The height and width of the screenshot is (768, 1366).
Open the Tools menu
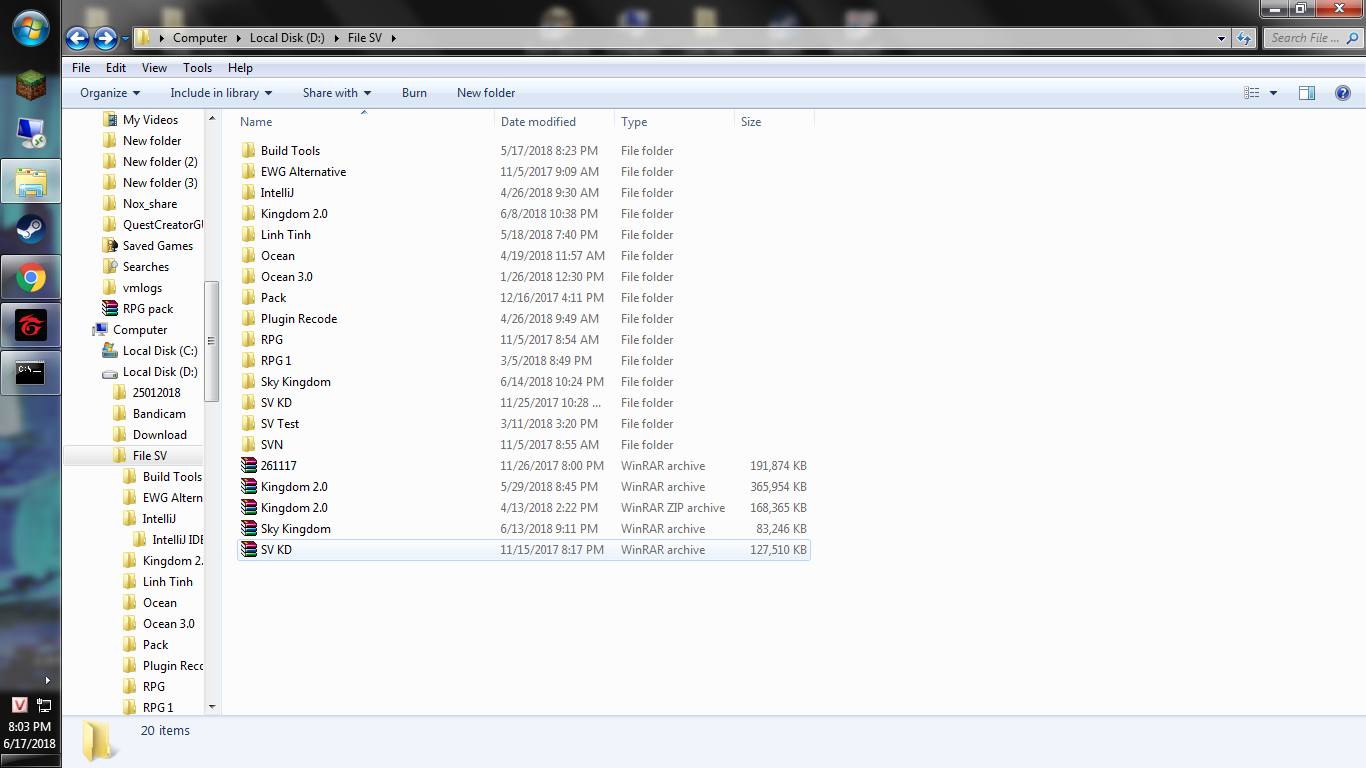[197, 68]
